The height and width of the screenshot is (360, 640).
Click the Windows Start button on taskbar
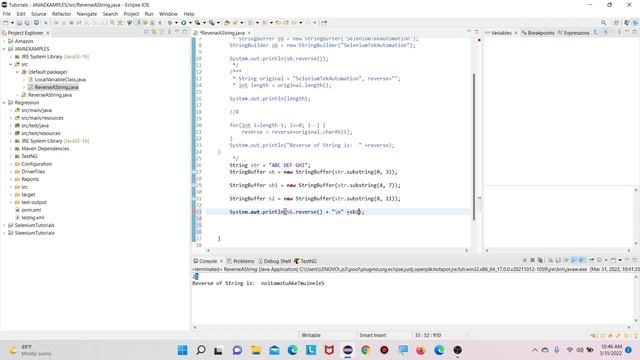click(x=182, y=350)
